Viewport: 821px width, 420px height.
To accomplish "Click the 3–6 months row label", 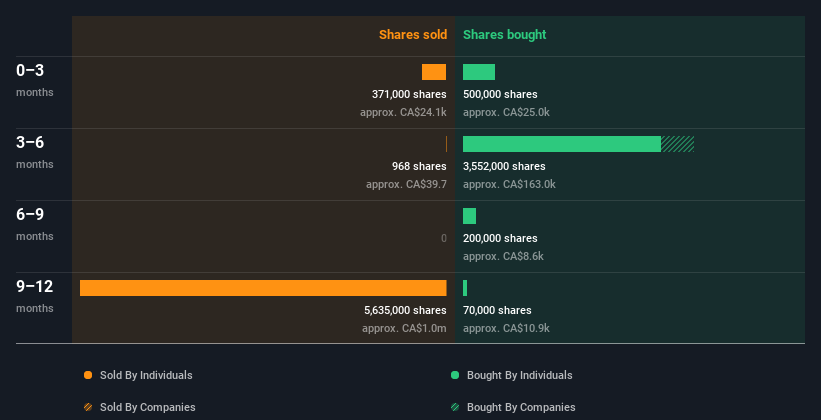I will click(x=35, y=152).
